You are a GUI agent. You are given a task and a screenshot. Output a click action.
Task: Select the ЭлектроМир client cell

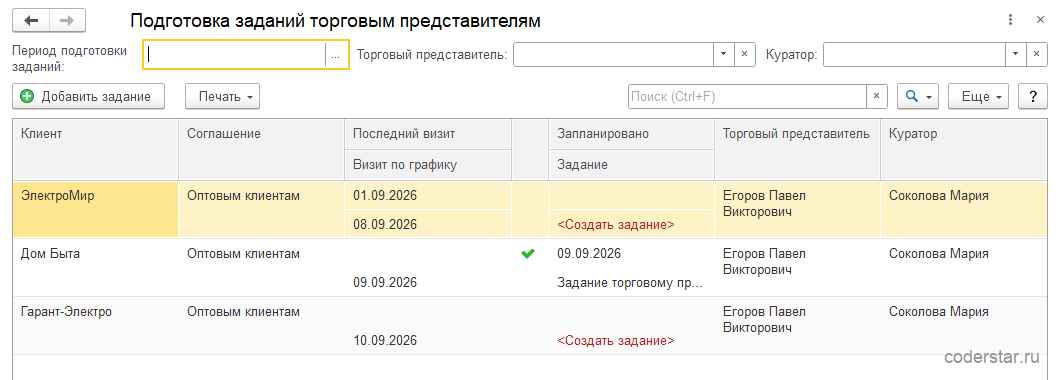(95, 210)
